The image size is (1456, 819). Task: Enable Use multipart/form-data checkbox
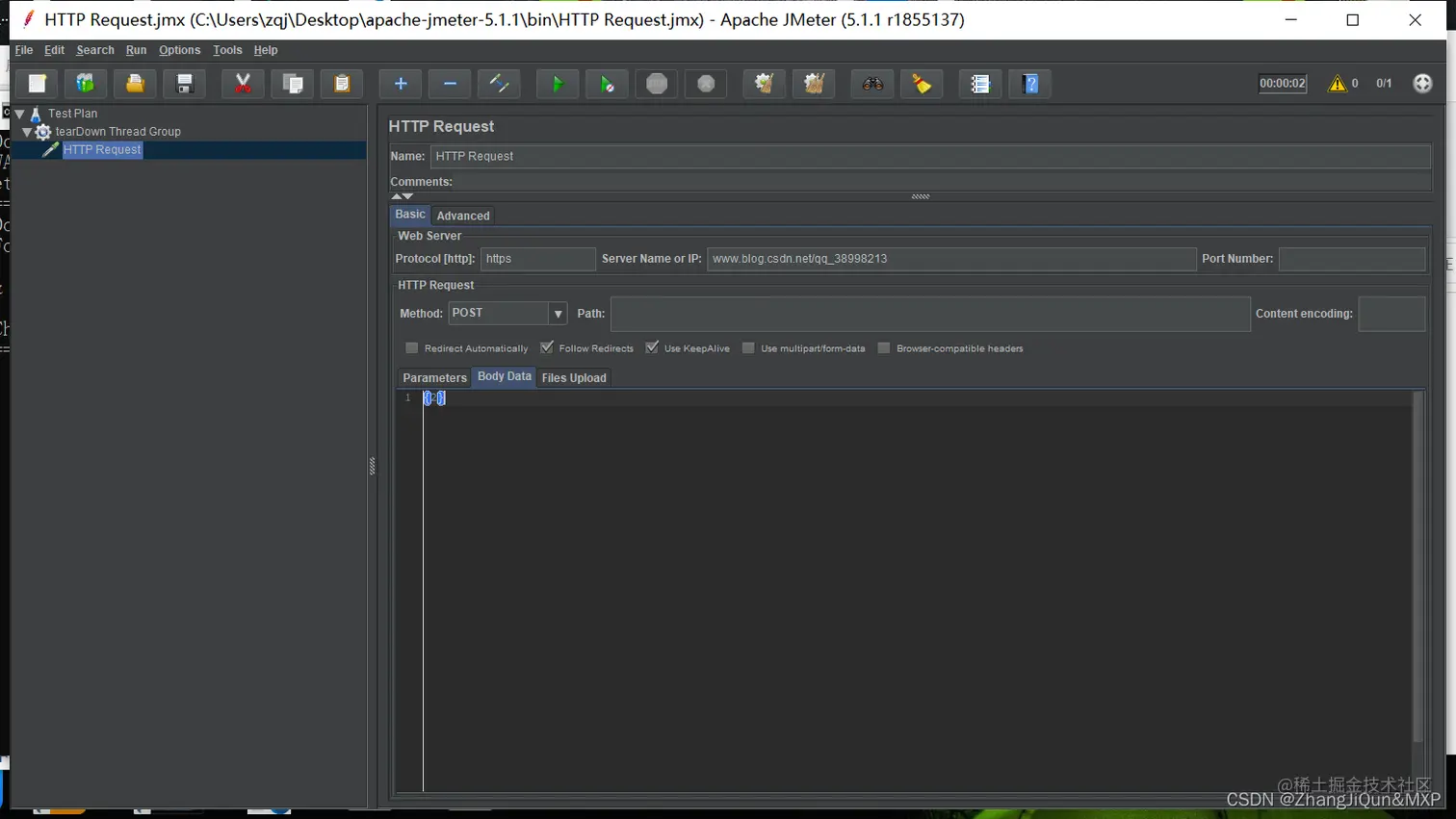click(748, 347)
